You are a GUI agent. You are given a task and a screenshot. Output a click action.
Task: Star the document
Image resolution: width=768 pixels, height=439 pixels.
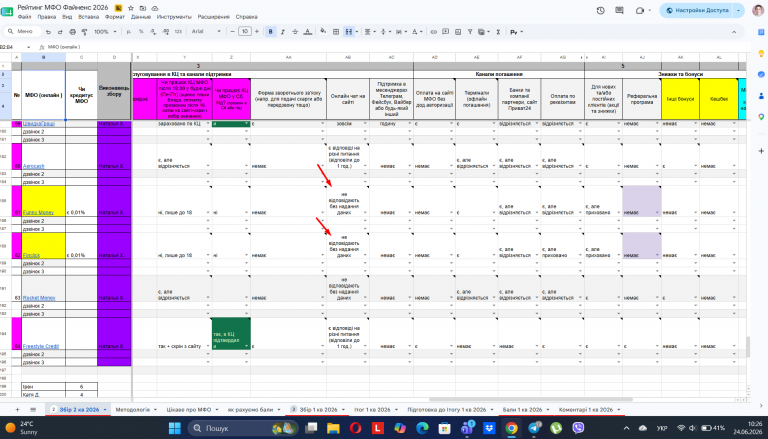131,8
